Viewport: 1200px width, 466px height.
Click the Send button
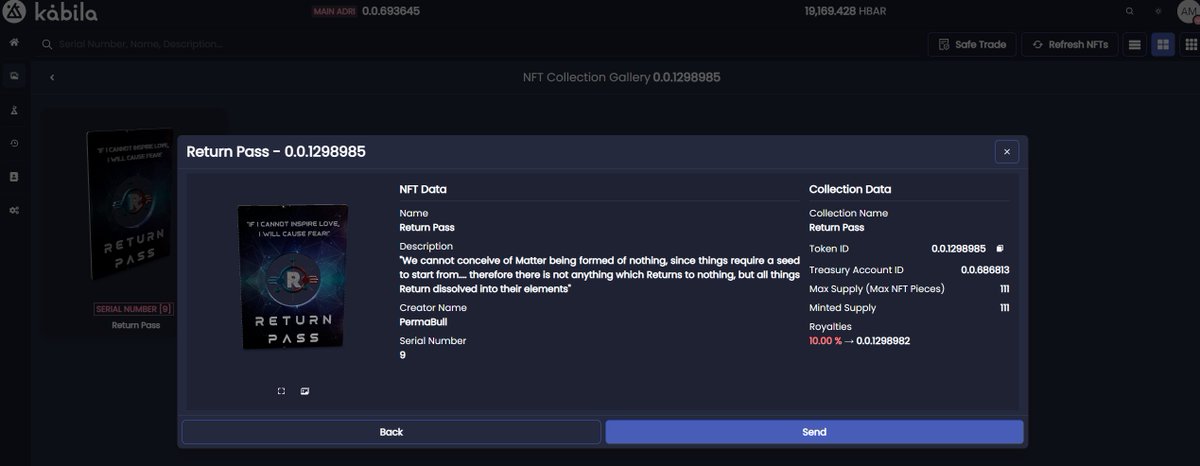pyautogui.click(x=814, y=432)
